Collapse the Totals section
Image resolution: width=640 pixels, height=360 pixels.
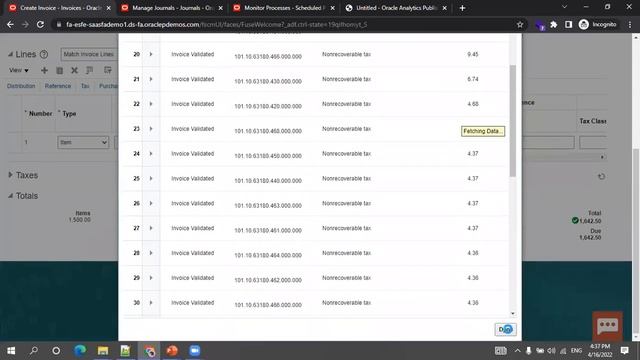[x=10, y=196]
